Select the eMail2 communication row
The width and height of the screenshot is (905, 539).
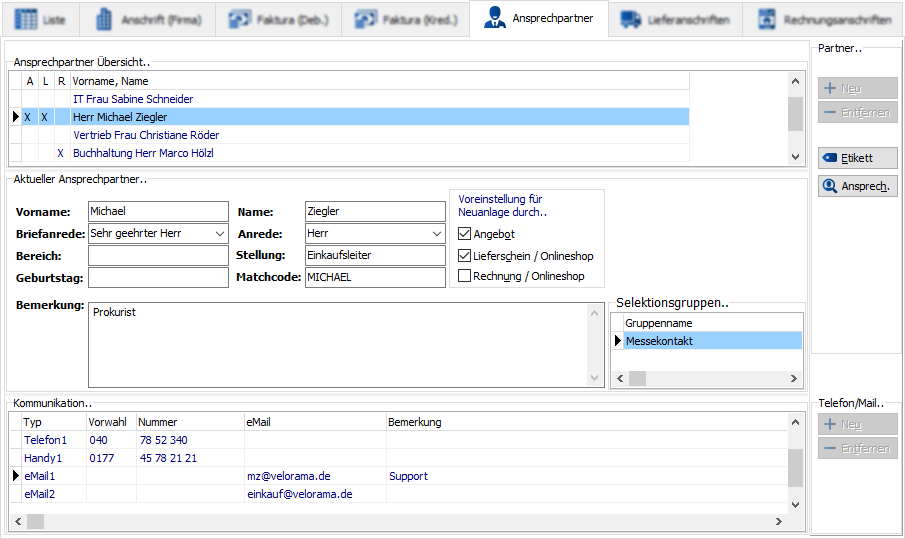pos(398,494)
